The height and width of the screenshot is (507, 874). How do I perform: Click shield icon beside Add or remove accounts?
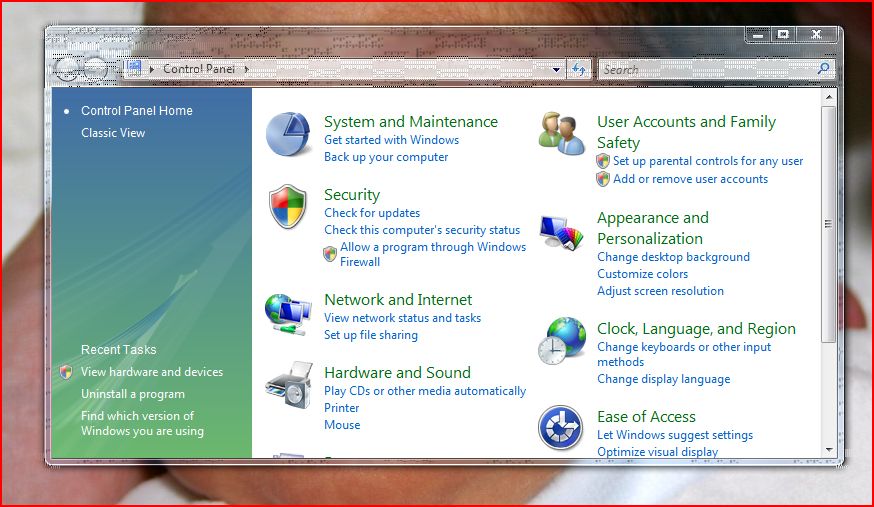coord(603,179)
